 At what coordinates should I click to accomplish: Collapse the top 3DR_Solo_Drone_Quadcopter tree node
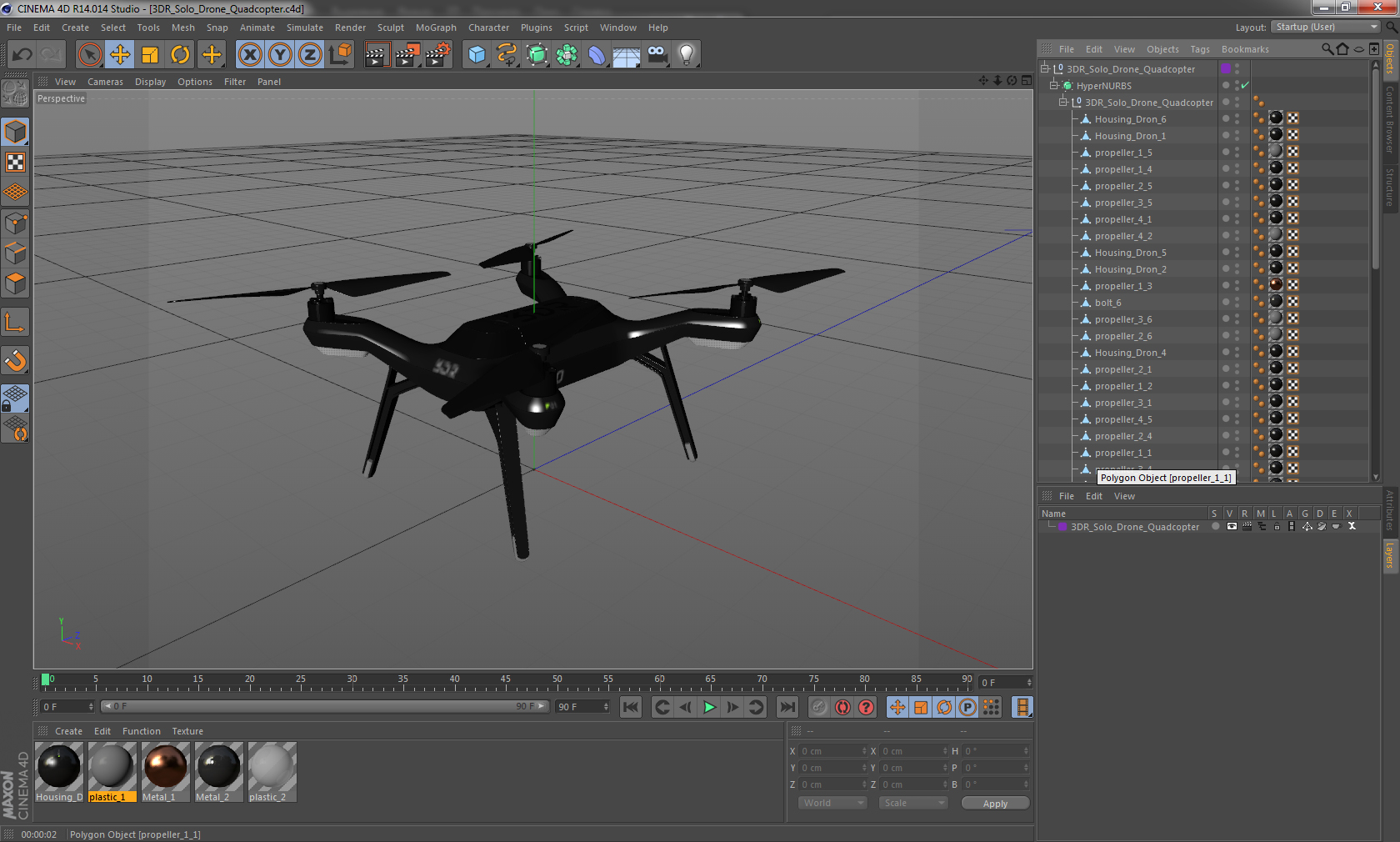[x=1044, y=69]
